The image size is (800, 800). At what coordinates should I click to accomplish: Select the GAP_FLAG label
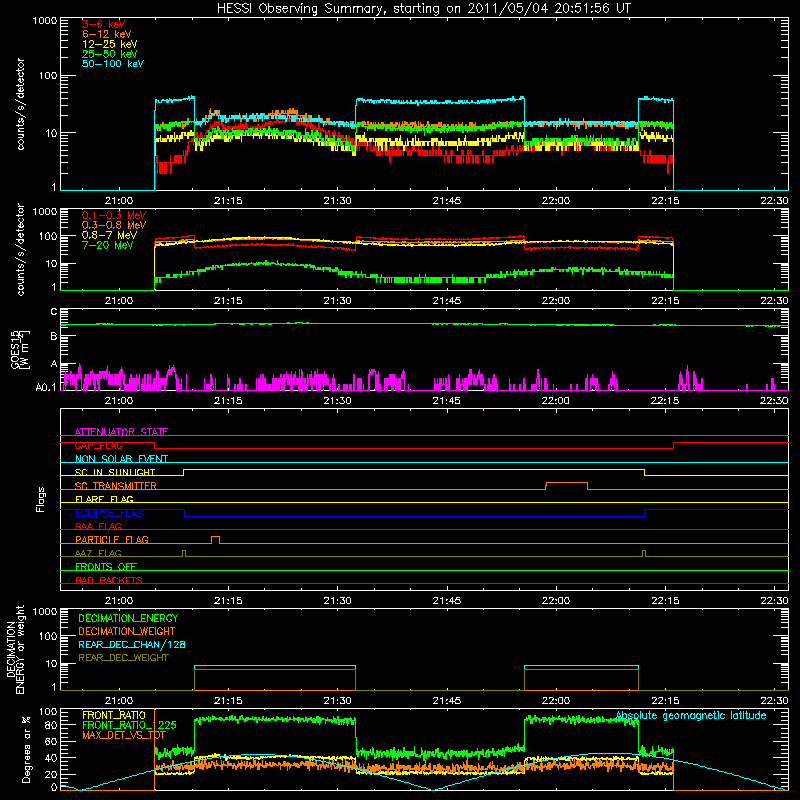coord(98,445)
